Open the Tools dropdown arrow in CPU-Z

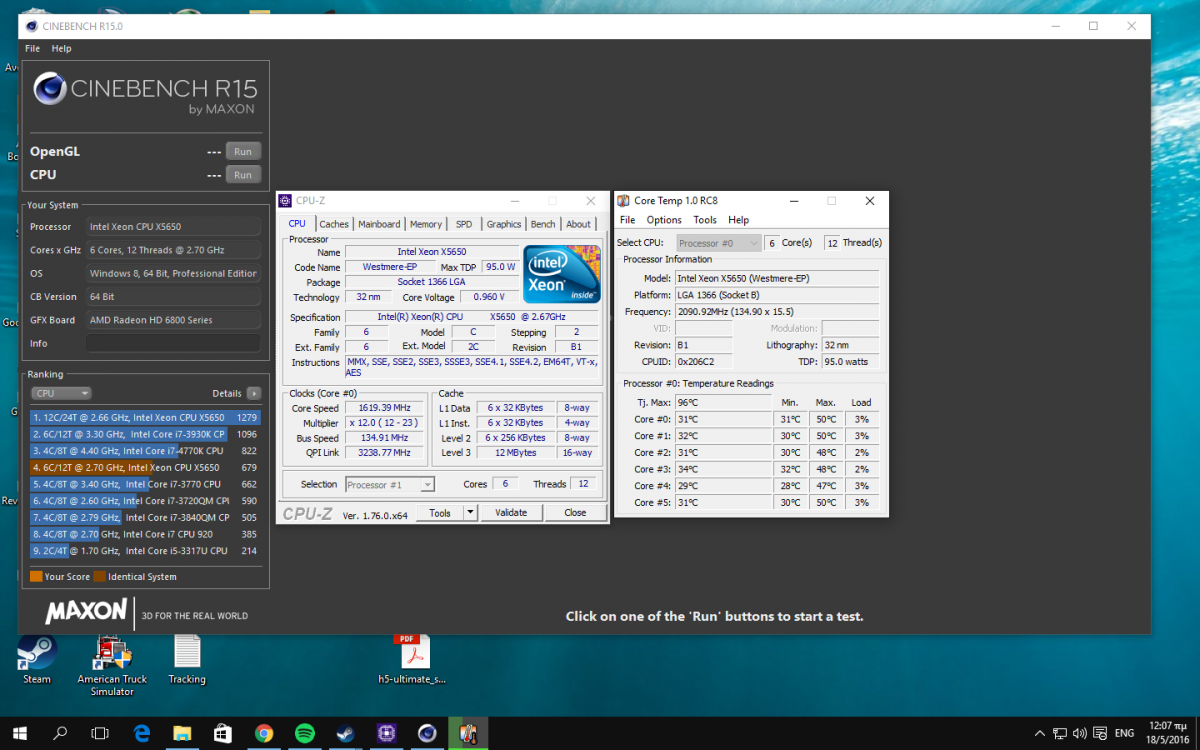[x=470, y=513]
